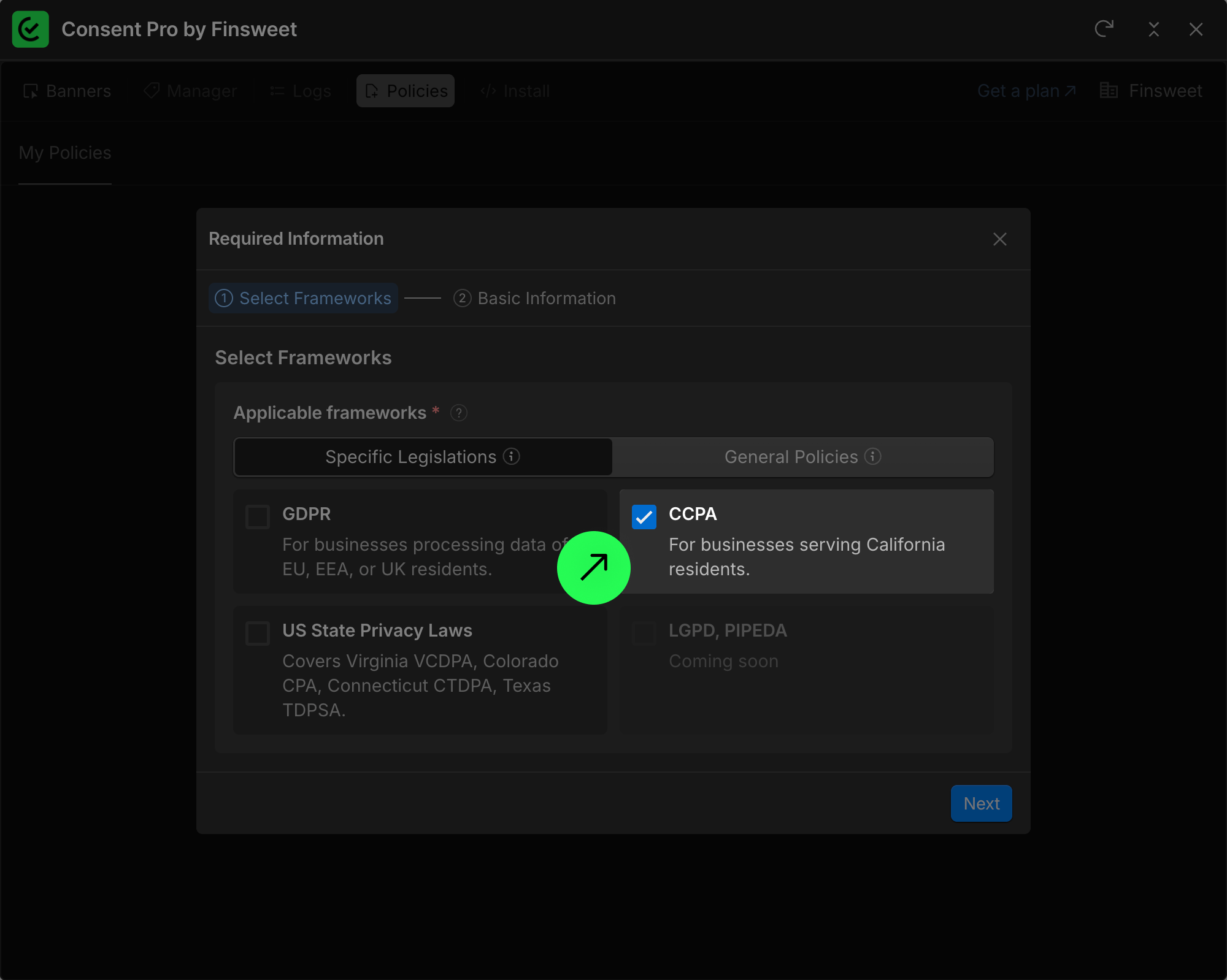Go to the Install tab
This screenshot has height=980, width=1227.
coord(515,91)
